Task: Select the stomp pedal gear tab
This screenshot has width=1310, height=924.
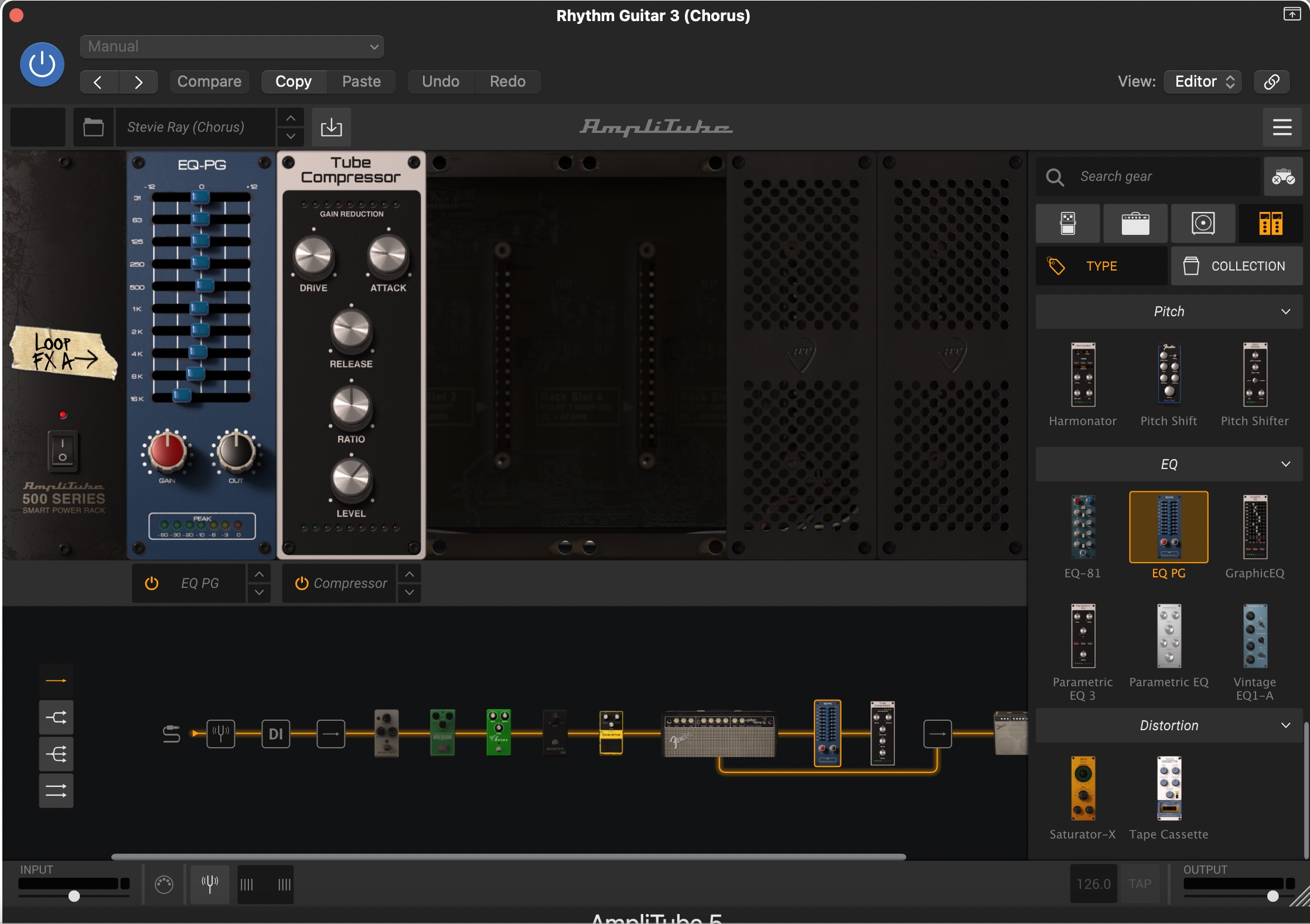Action: point(1068,223)
